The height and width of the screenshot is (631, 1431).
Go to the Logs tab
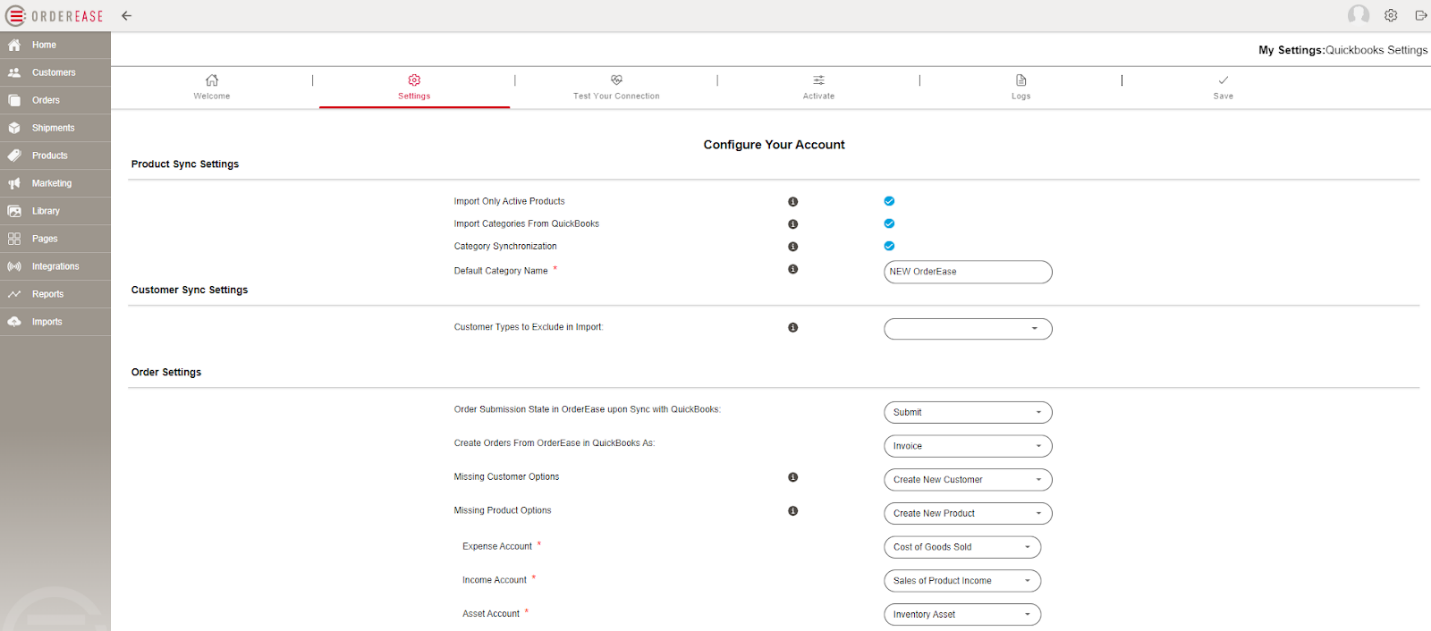pos(1020,87)
